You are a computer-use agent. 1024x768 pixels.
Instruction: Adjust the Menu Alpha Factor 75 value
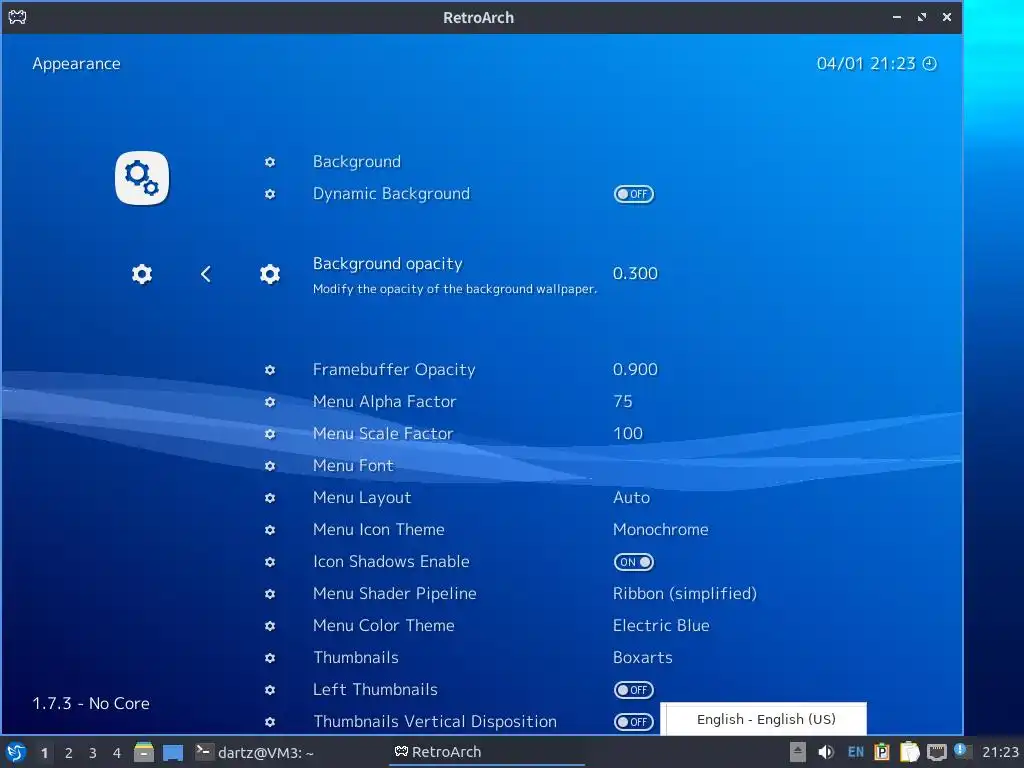(x=623, y=402)
